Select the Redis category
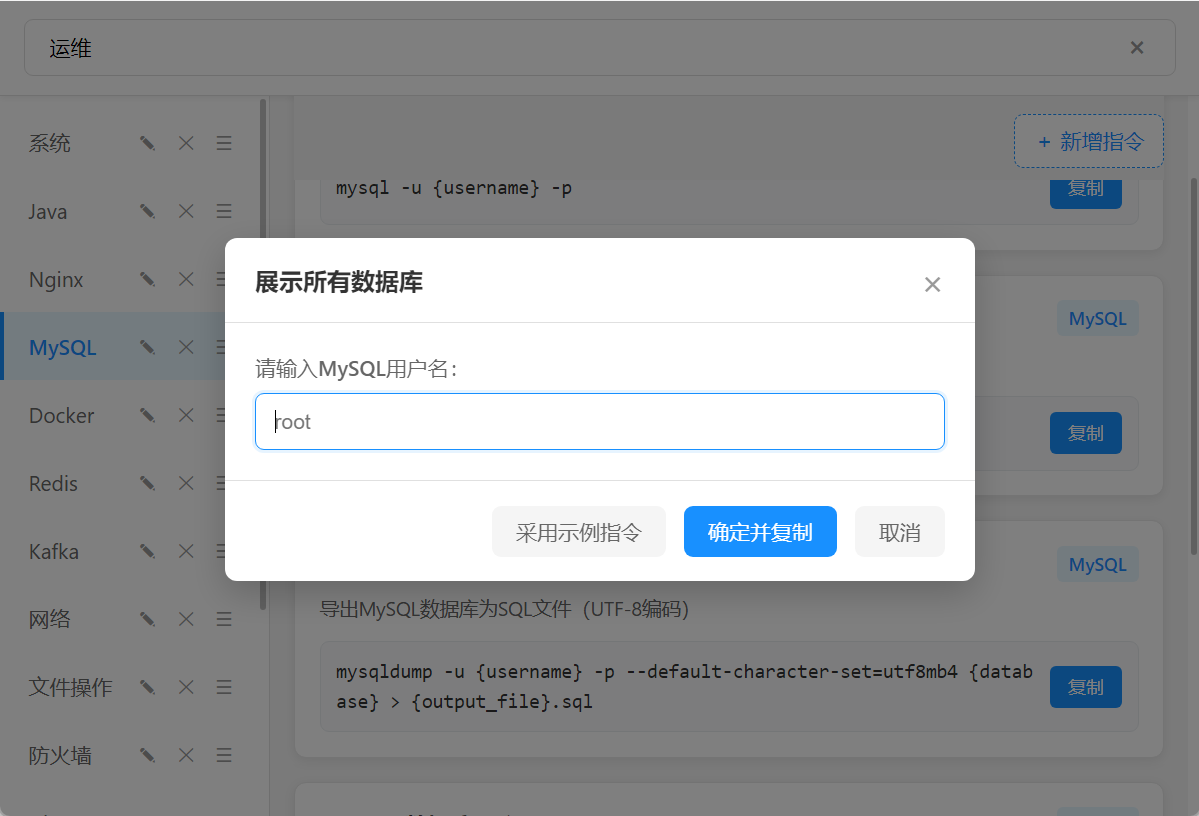Screen dimensions: 1199x816 pyautogui.click(x=53, y=483)
